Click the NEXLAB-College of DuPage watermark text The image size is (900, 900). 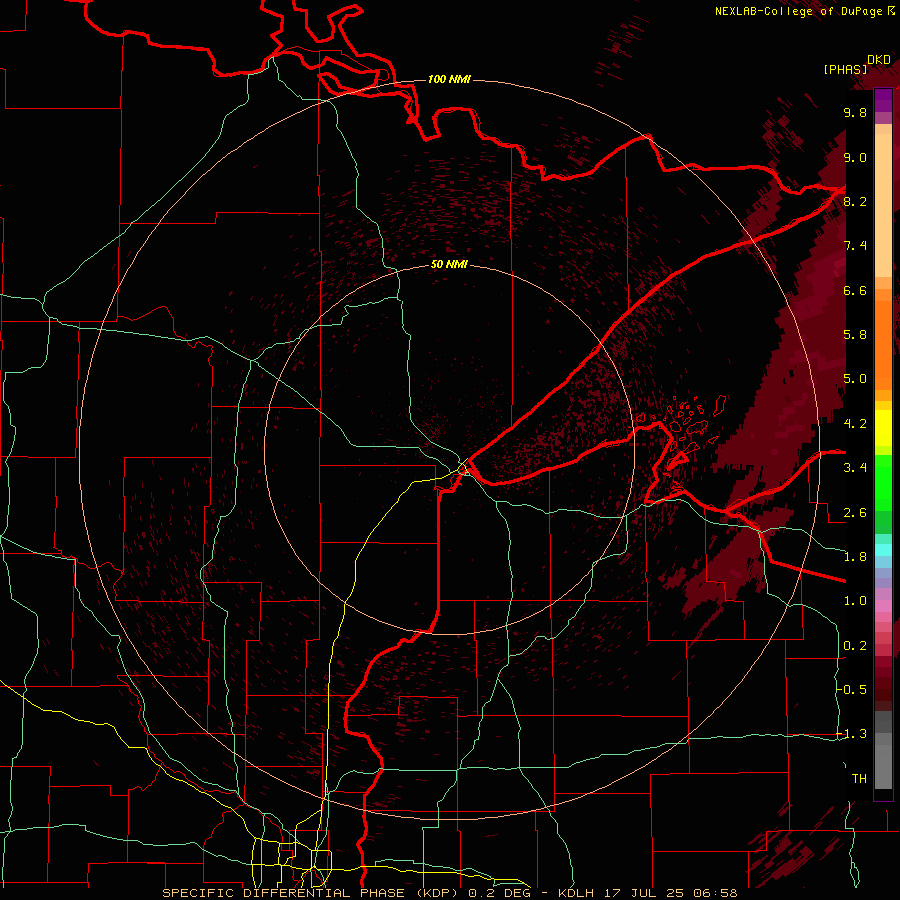point(804,11)
